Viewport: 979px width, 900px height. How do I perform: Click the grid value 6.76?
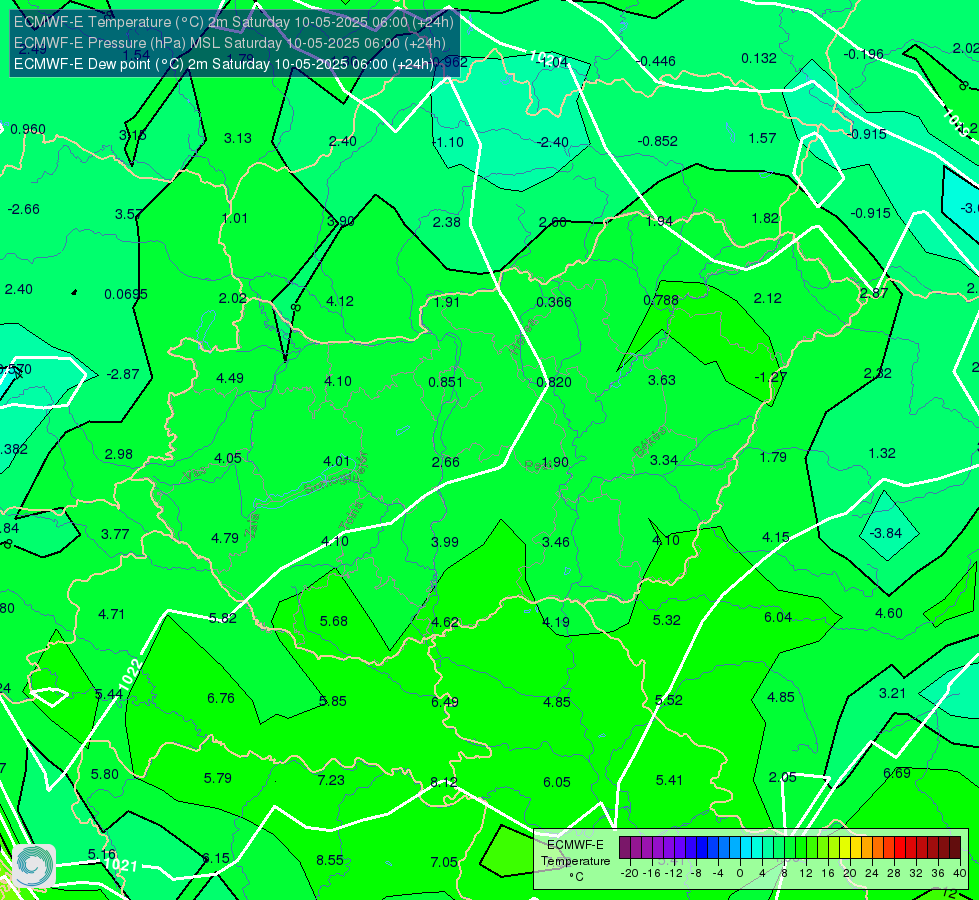(x=221, y=698)
